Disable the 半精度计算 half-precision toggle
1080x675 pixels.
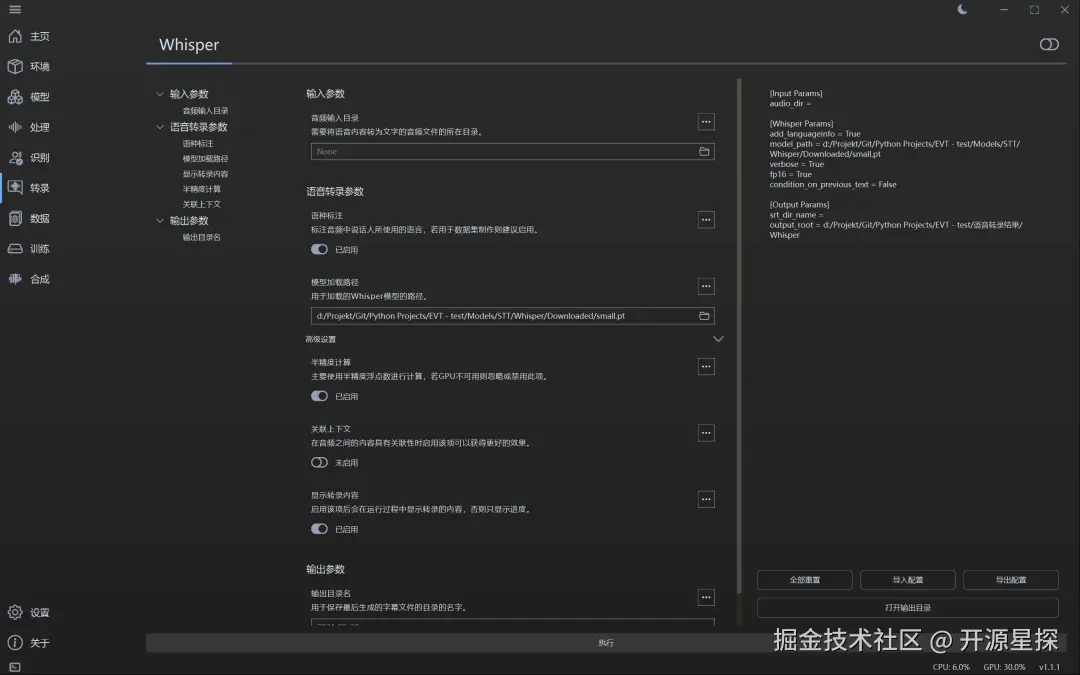pyautogui.click(x=318, y=395)
